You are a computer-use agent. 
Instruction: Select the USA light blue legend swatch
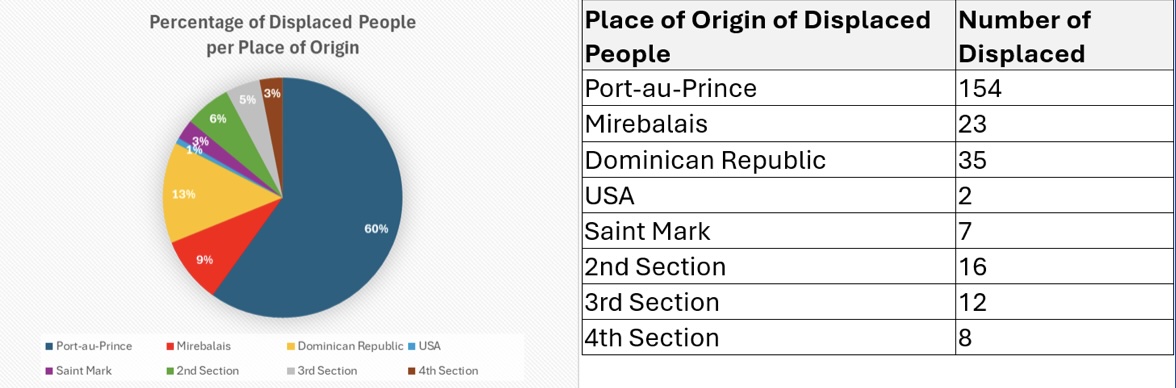tap(412, 346)
